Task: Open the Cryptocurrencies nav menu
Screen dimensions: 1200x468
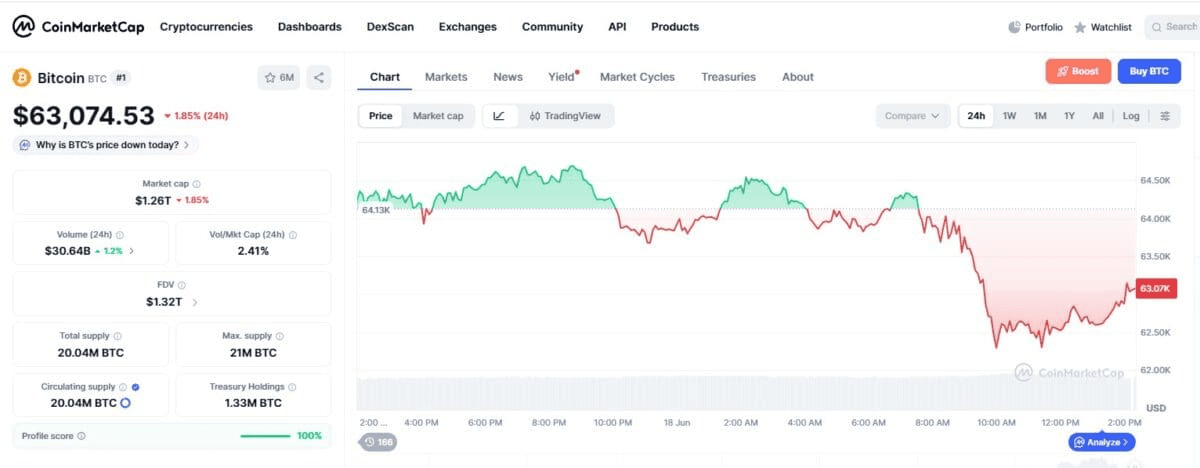Action: click(206, 27)
